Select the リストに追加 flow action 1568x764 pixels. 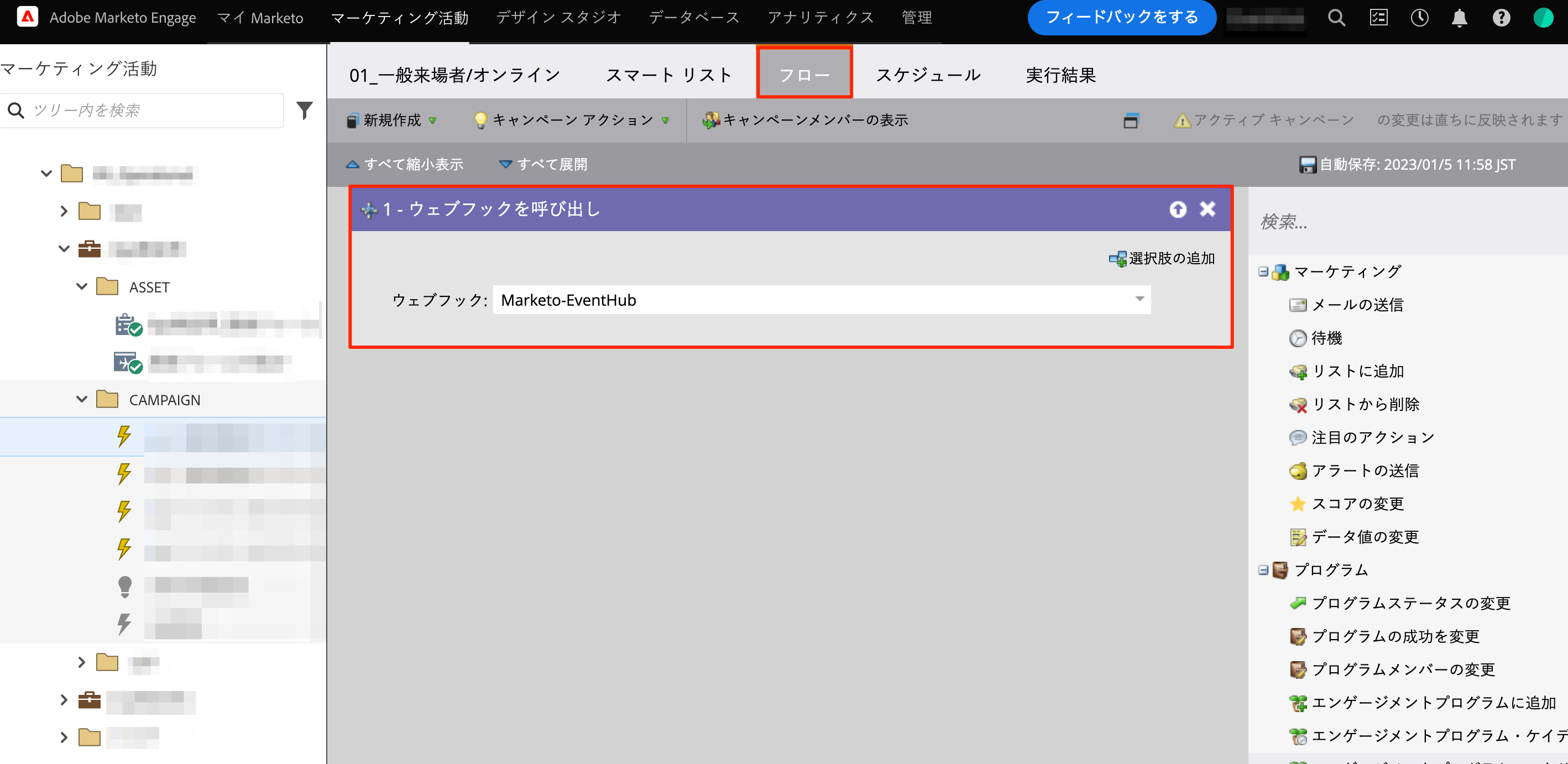pos(1346,371)
